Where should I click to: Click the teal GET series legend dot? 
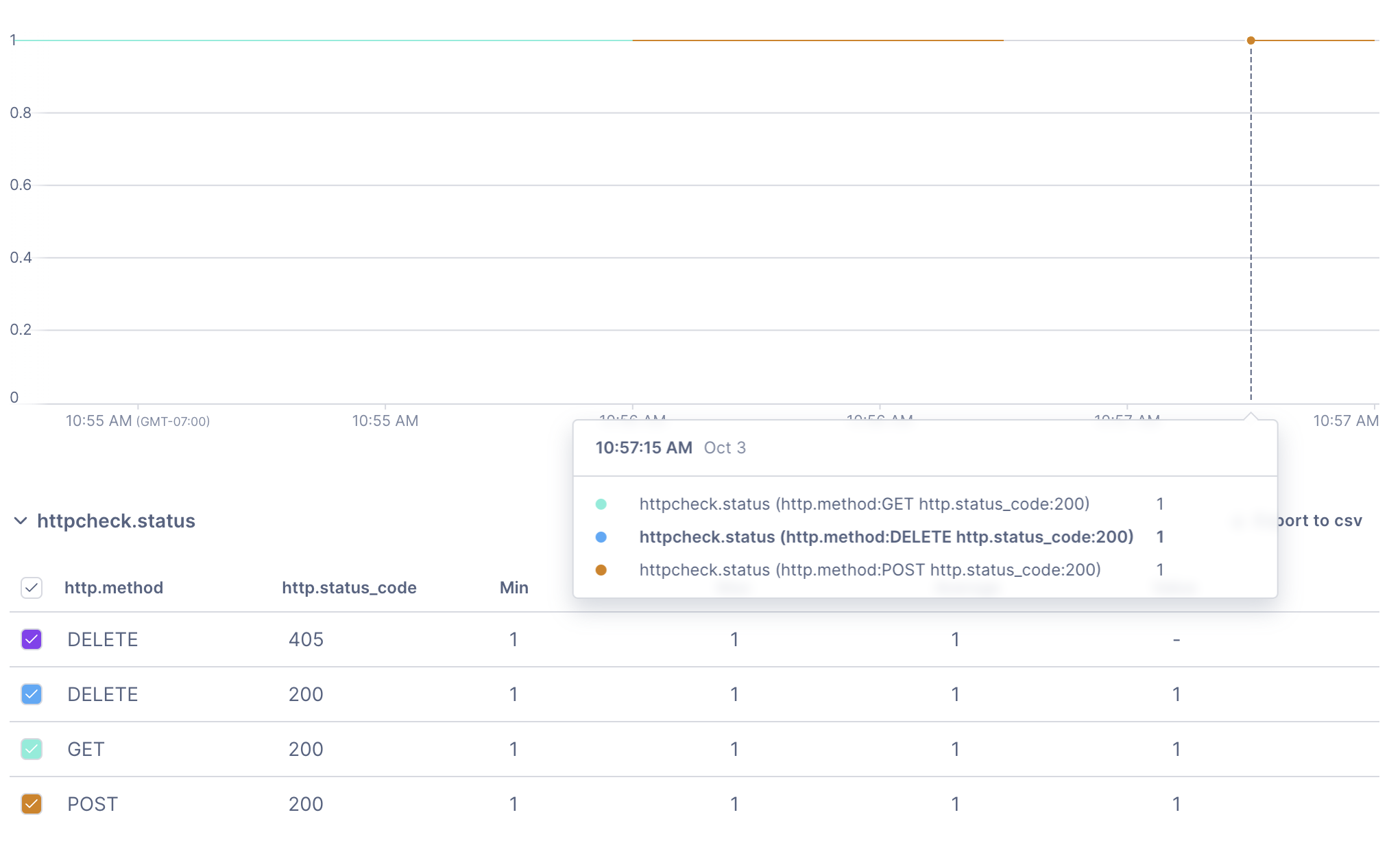pos(602,504)
